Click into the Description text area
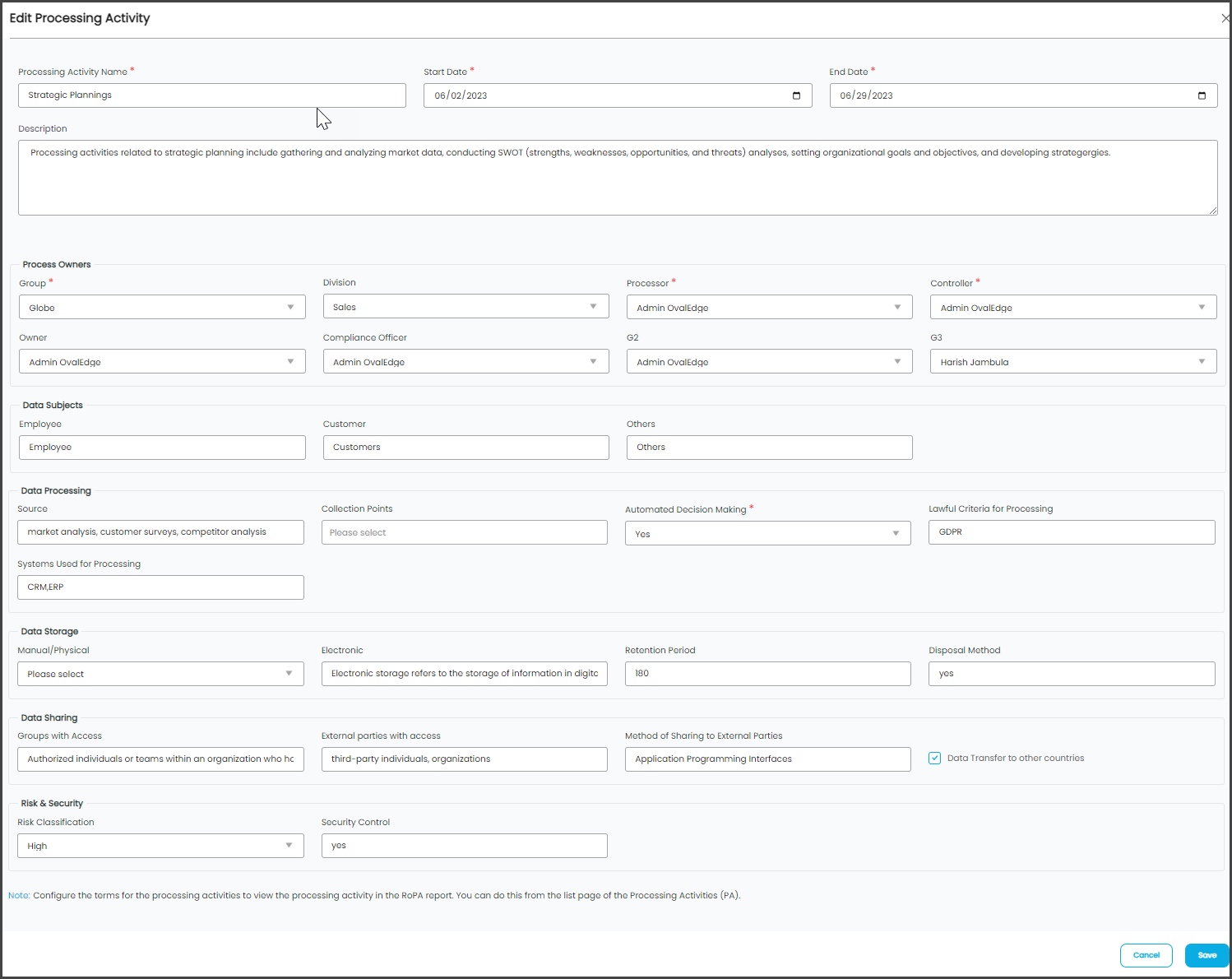 [618, 178]
